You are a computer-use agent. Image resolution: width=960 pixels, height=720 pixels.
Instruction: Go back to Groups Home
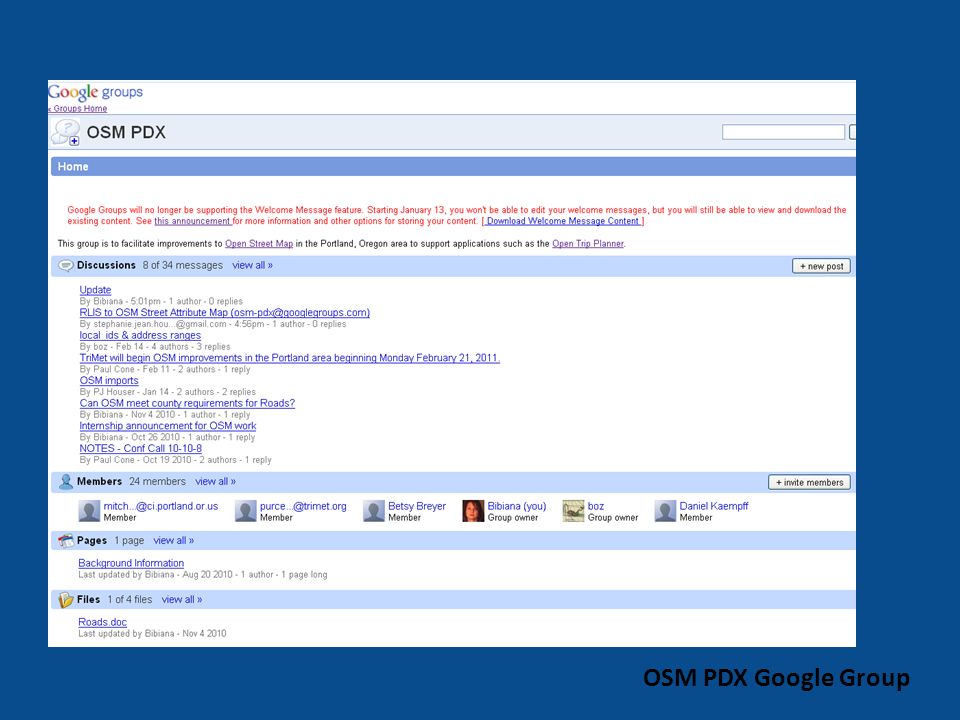tap(78, 108)
